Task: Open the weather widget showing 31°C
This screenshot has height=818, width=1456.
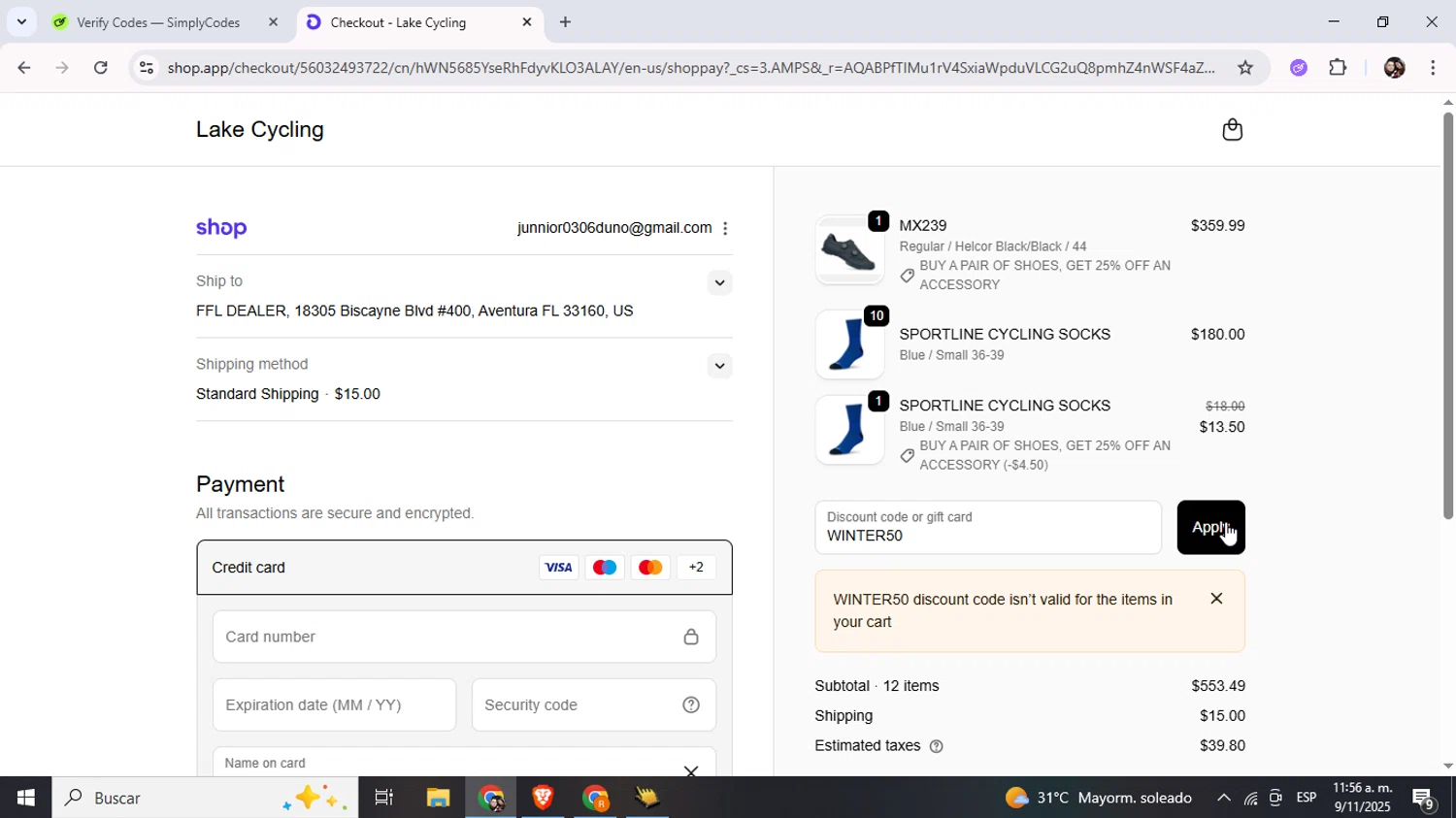Action: pyautogui.click(x=1099, y=798)
